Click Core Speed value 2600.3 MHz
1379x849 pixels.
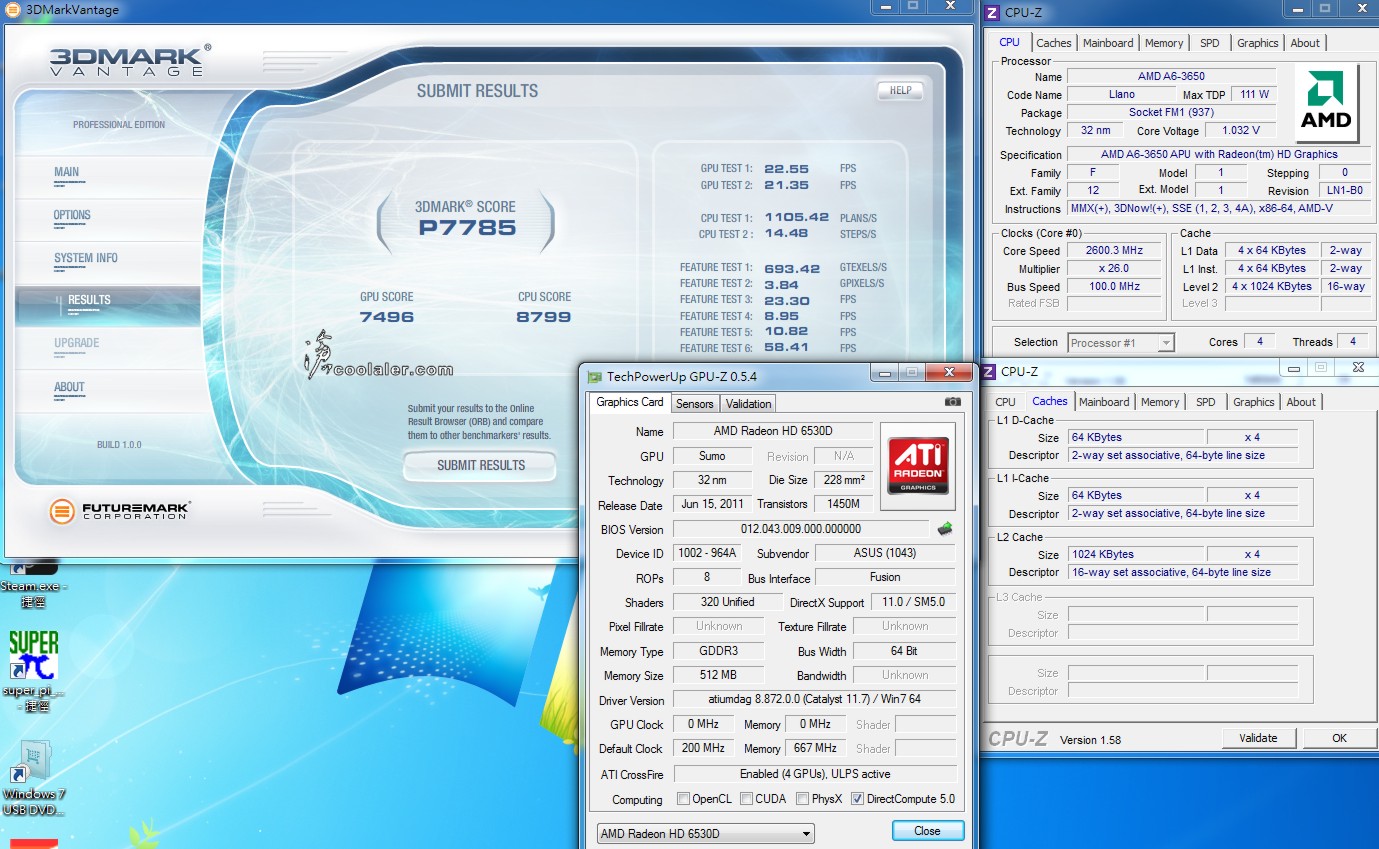pyautogui.click(x=1114, y=251)
